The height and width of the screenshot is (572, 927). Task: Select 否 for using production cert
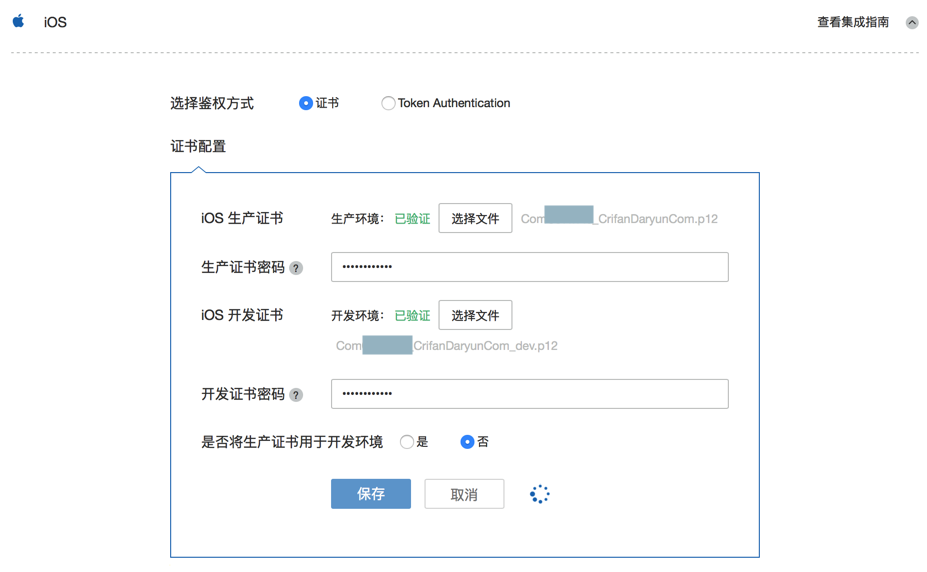click(467, 442)
